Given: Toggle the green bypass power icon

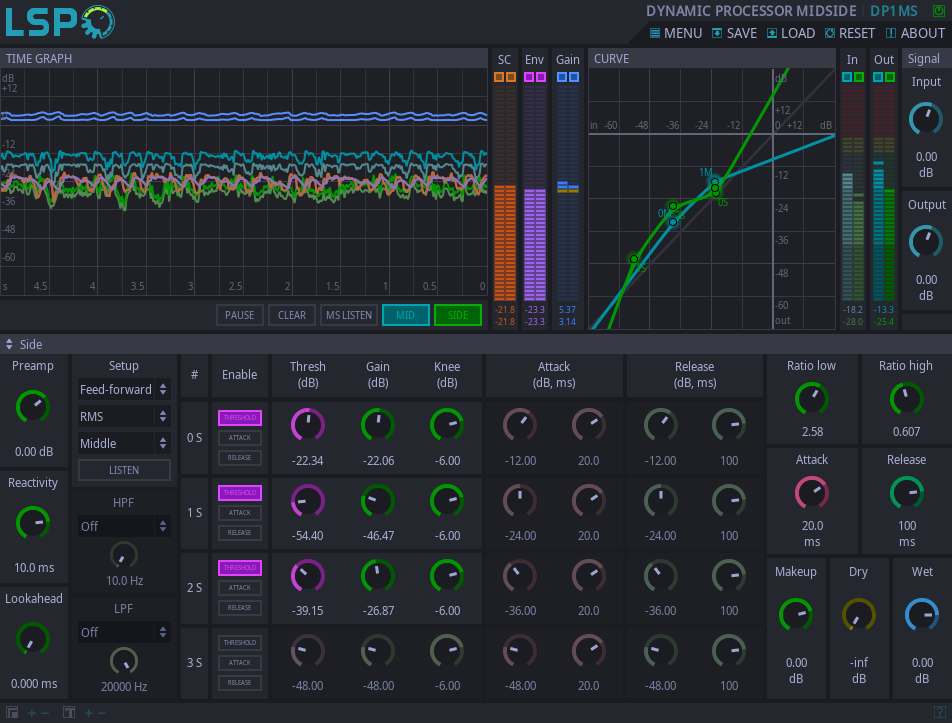Looking at the screenshot, I should pyautogui.click(x=938, y=11).
